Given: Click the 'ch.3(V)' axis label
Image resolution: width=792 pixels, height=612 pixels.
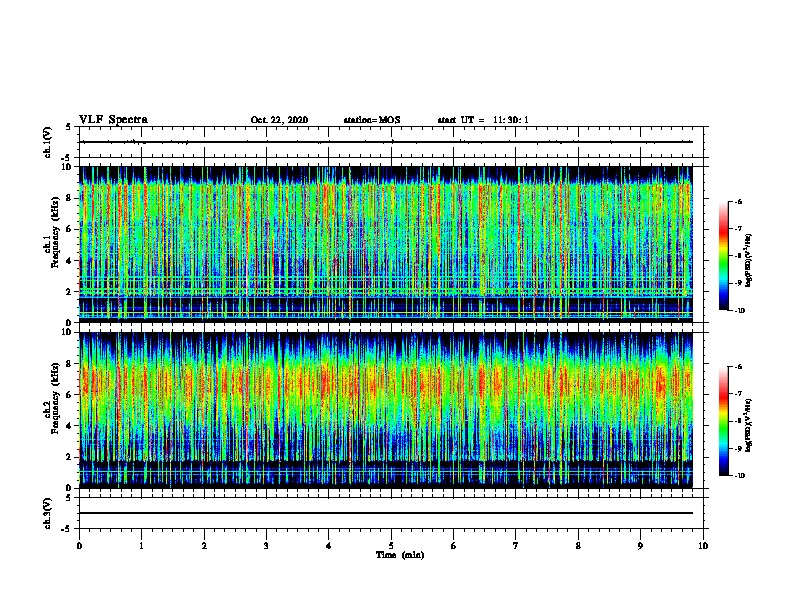Looking at the screenshot, I should (x=48, y=513).
